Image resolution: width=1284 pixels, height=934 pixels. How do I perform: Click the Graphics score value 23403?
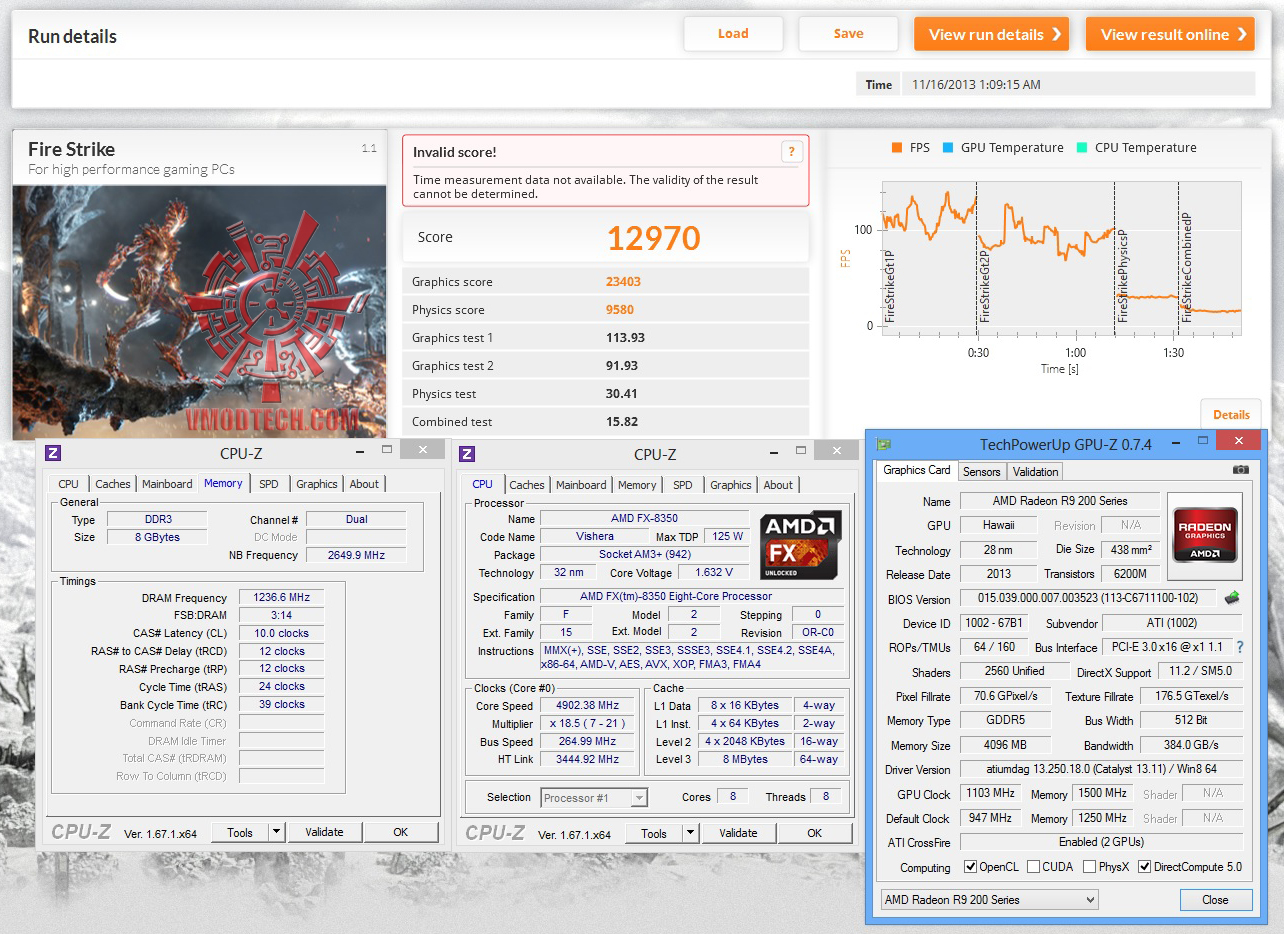tap(625, 282)
